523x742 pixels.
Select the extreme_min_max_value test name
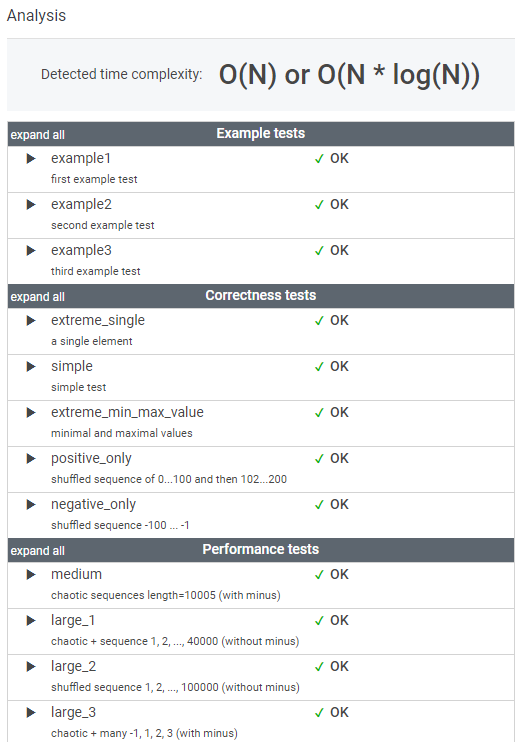127,412
